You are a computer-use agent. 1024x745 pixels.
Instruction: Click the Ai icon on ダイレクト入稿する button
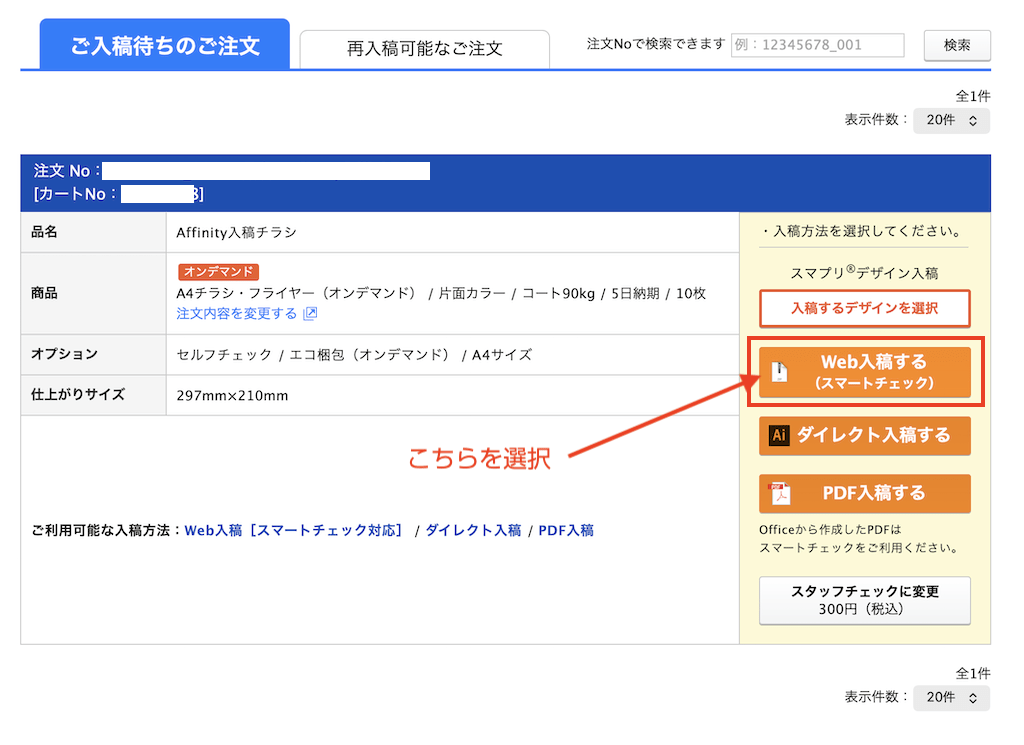(x=778, y=436)
